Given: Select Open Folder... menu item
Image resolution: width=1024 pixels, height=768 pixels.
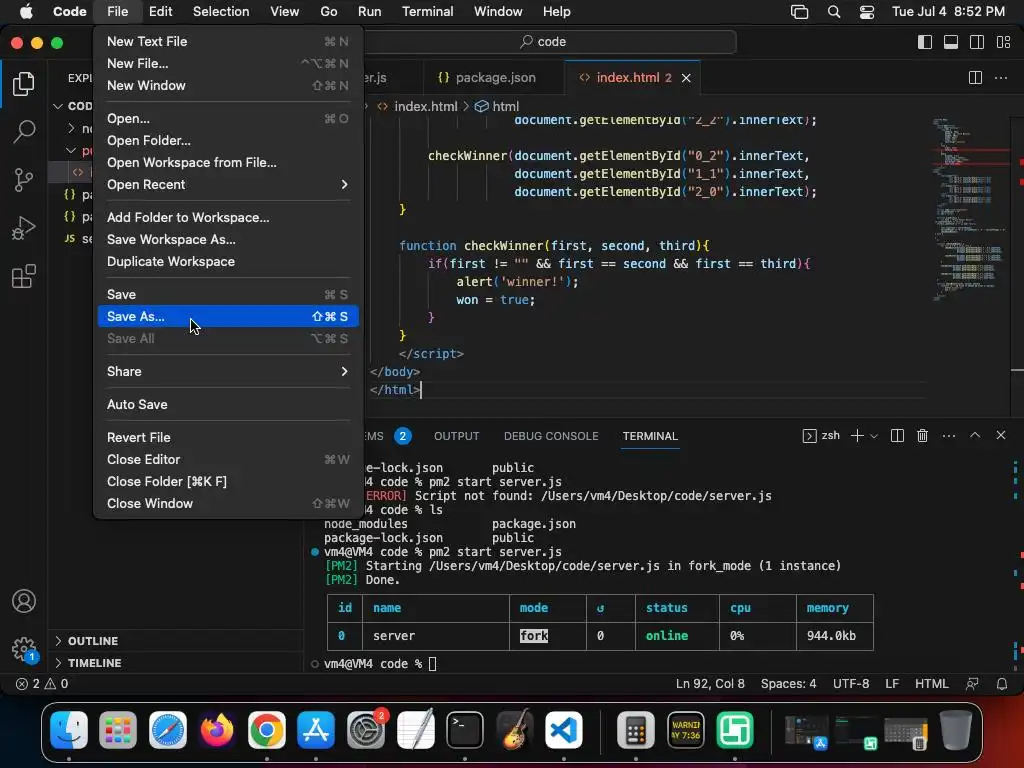Looking at the screenshot, I should pos(228,140).
